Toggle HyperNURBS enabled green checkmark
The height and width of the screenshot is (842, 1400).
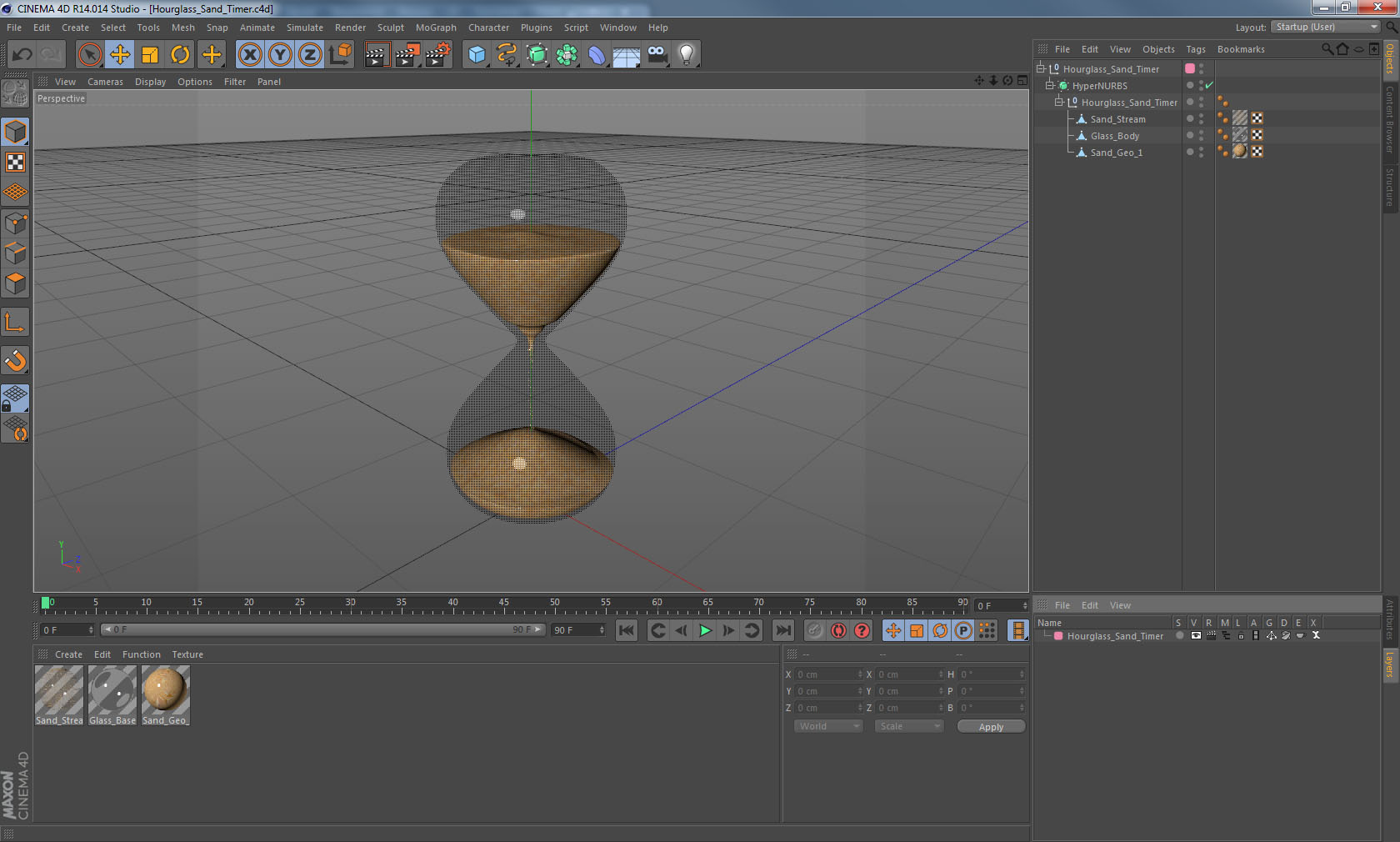tap(1209, 85)
